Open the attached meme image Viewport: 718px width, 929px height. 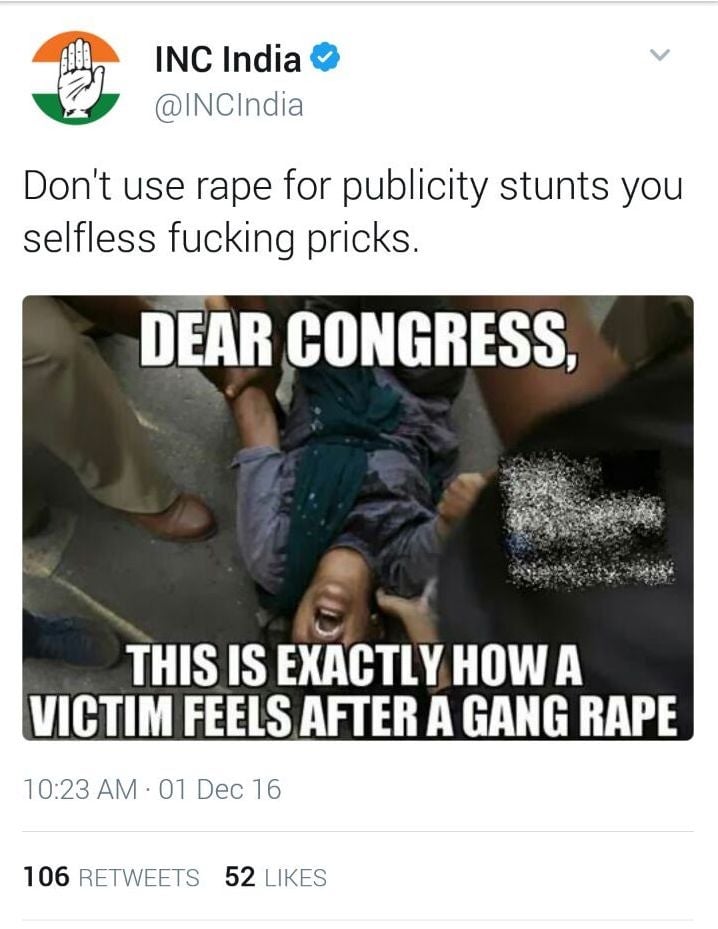click(x=358, y=518)
